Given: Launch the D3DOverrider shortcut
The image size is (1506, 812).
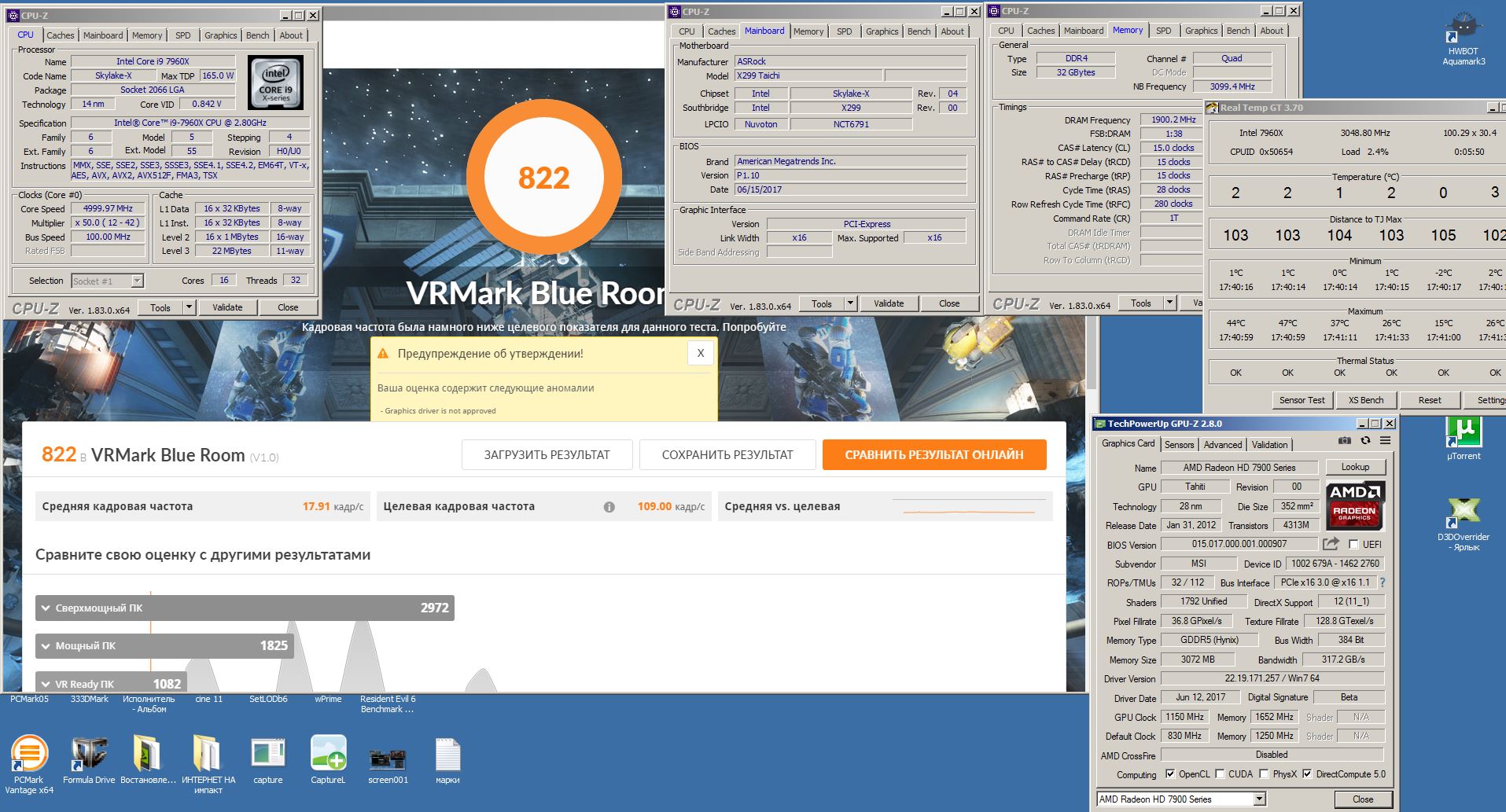Looking at the screenshot, I should 1463,524.
